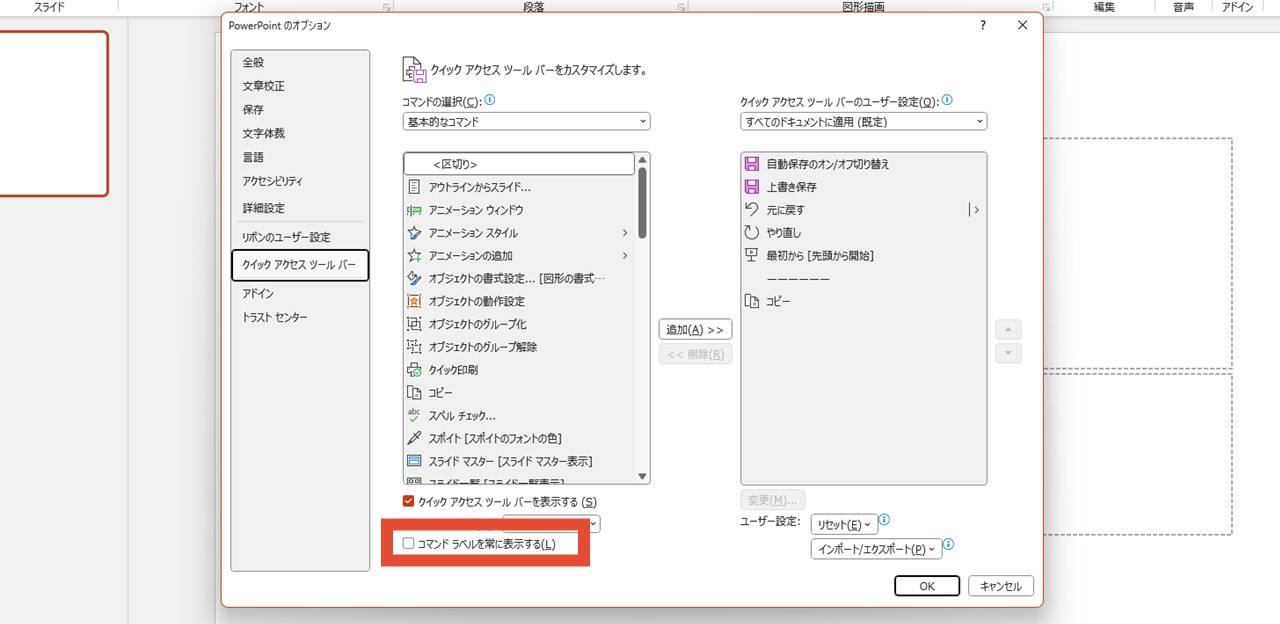This screenshot has width=1280, height=624.
Task: Click the スペル チェック abc icon
Action: 414,415
